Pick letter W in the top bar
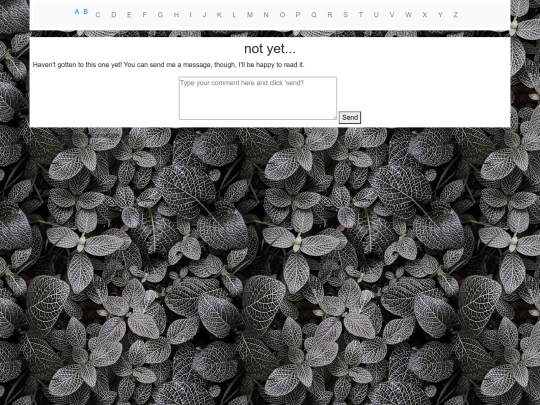Viewport: 540px width, 405px height. [x=408, y=15]
